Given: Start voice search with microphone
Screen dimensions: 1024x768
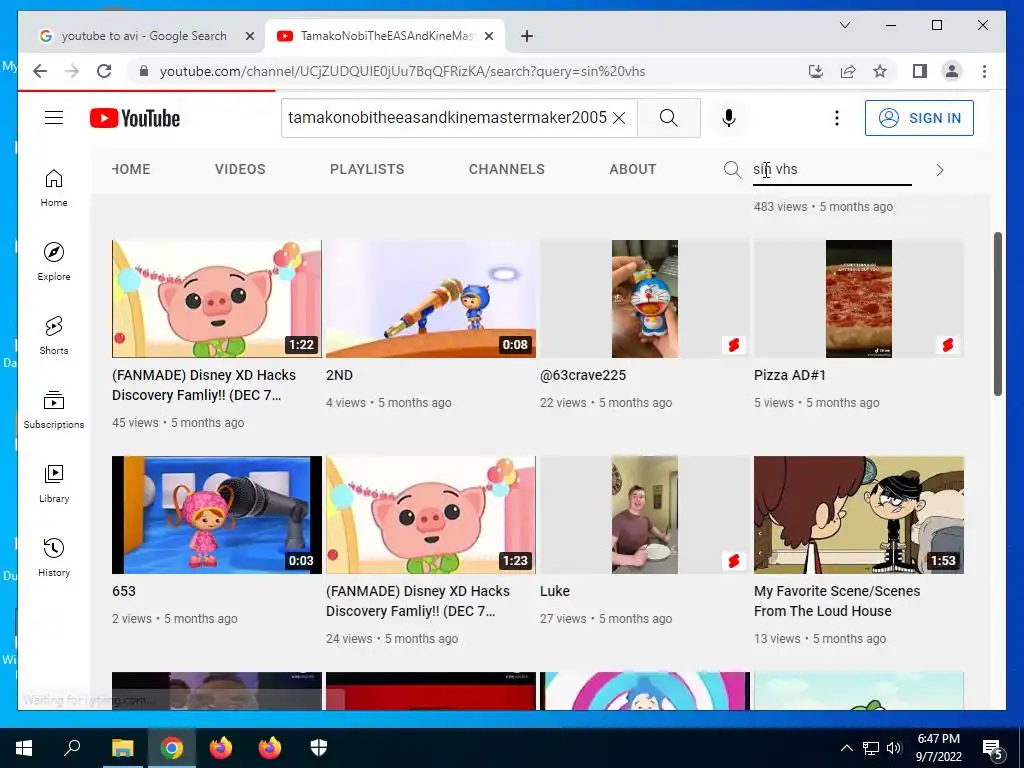Looking at the screenshot, I should click(729, 118).
